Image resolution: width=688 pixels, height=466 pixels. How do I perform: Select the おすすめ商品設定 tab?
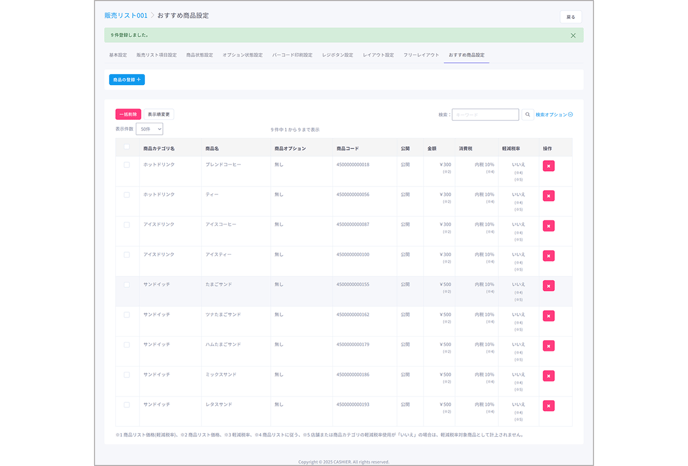click(x=466, y=55)
